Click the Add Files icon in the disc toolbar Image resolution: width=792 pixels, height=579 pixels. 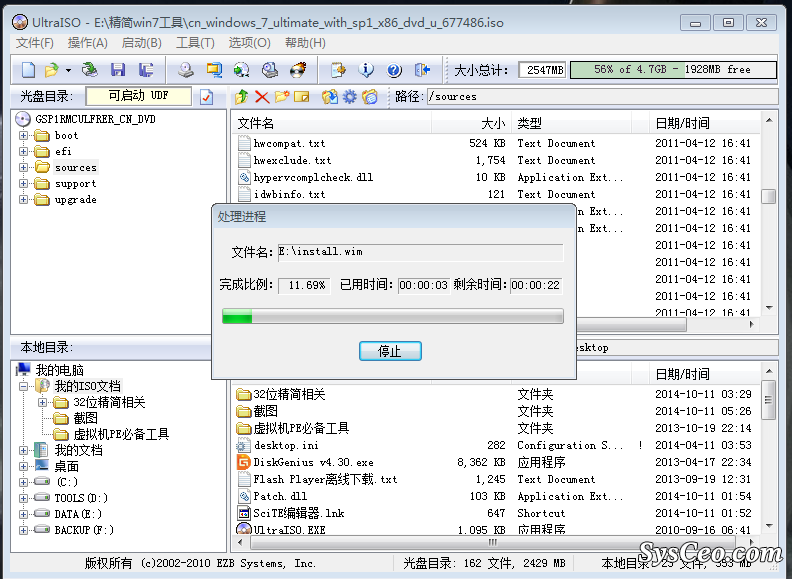click(x=329, y=96)
